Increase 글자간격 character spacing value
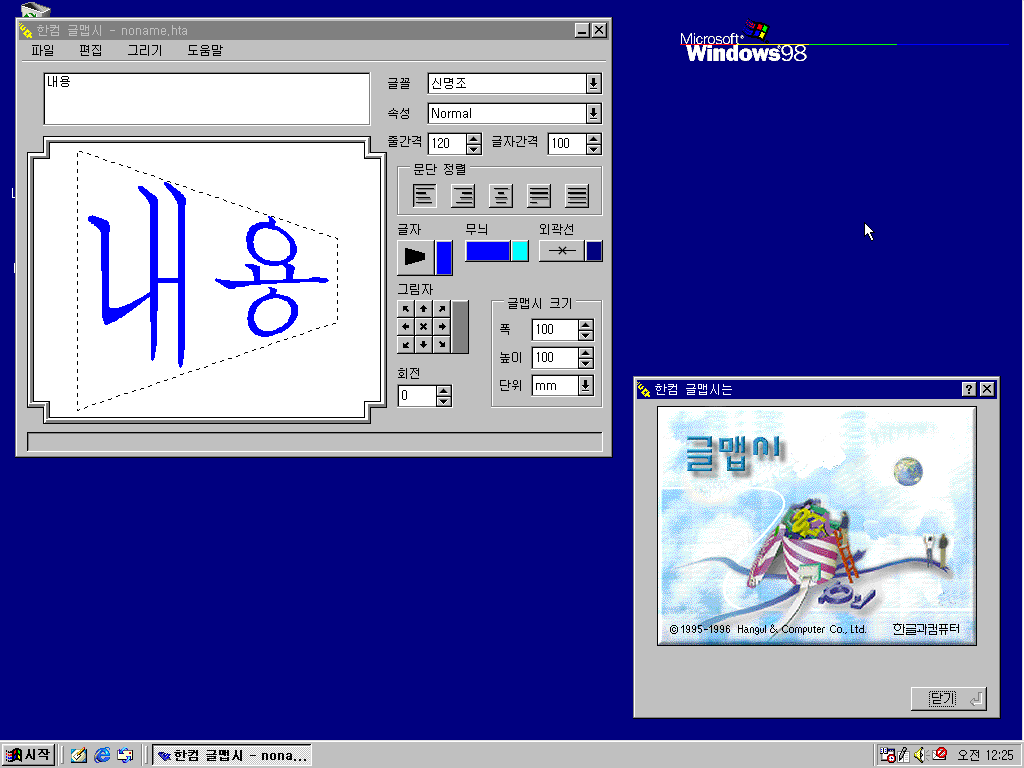The image size is (1024, 768). [594, 138]
